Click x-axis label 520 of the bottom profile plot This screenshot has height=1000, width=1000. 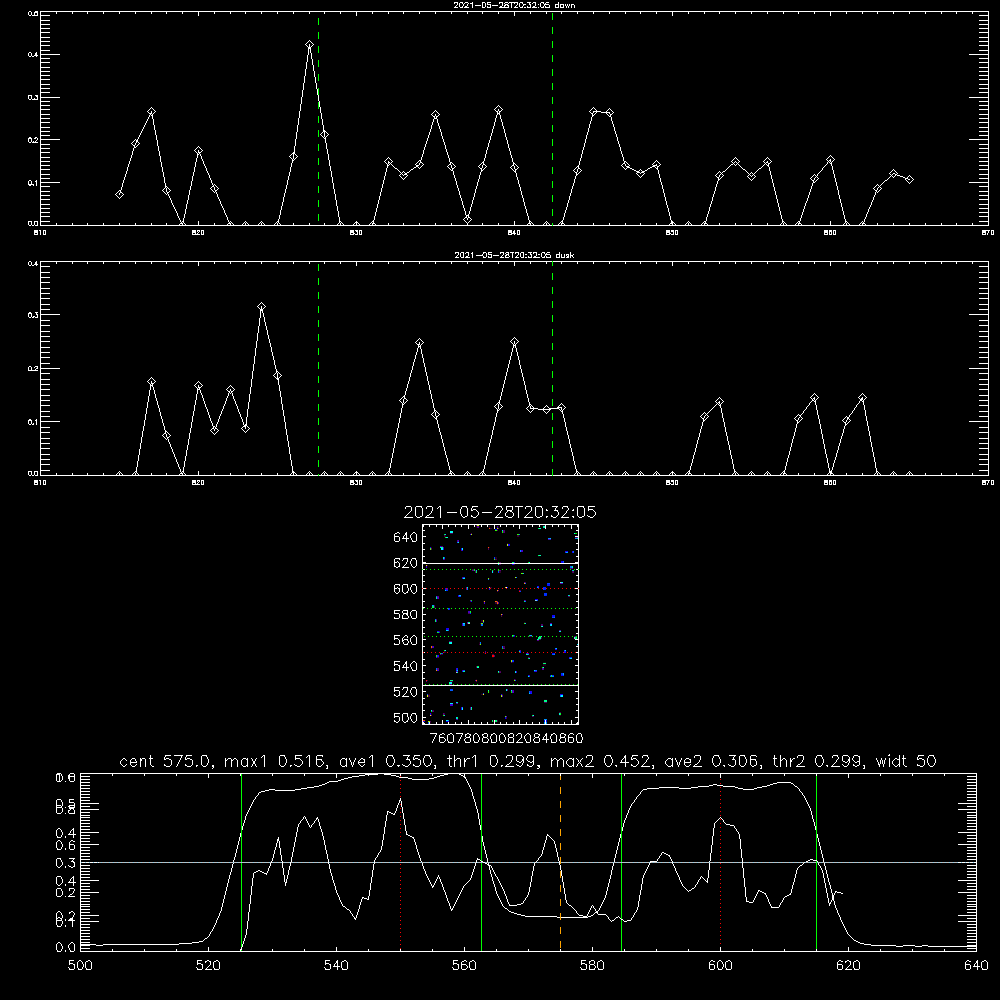click(x=209, y=966)
